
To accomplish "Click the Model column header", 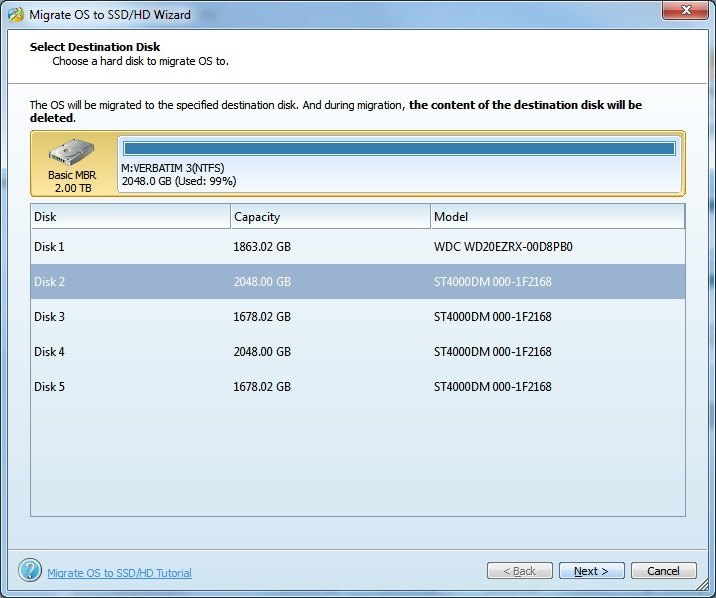I will 558,216.
